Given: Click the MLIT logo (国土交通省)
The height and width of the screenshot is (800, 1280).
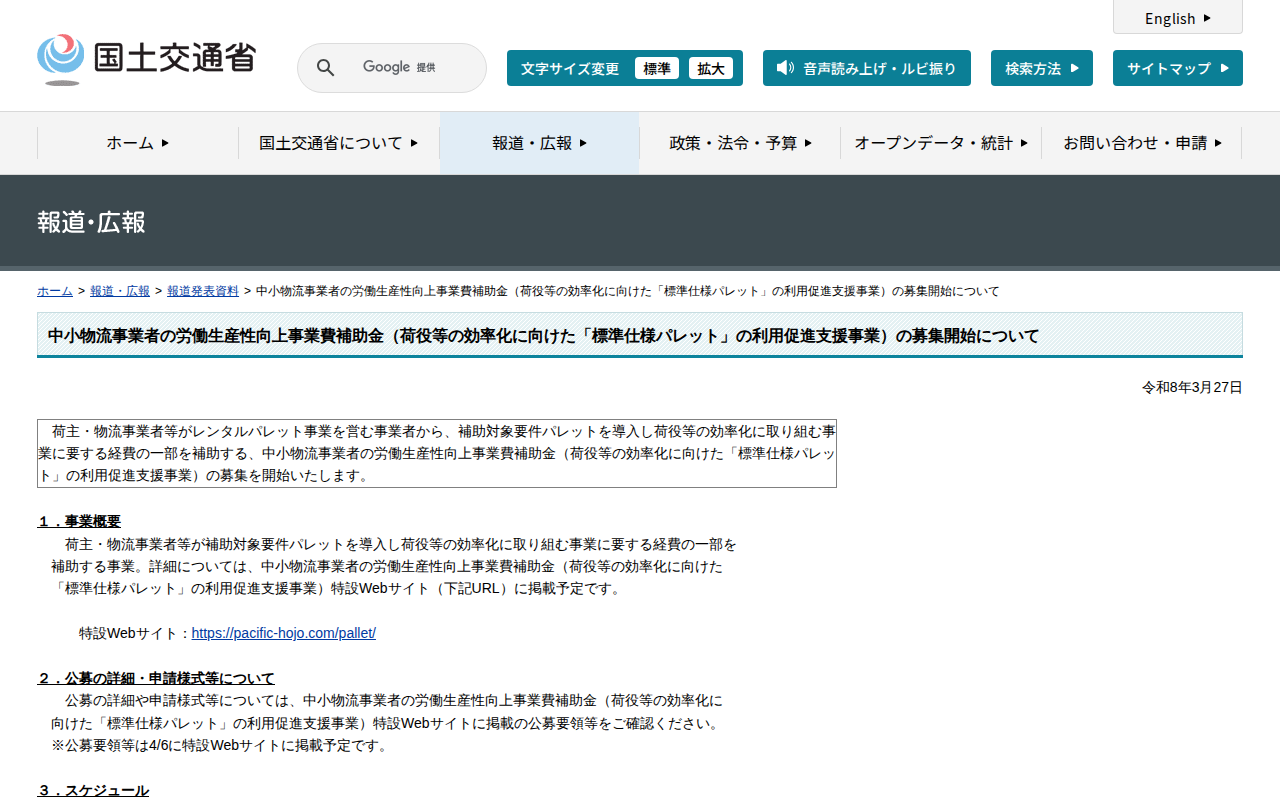Looking at the screenshot, I should (x=146, y=59).
